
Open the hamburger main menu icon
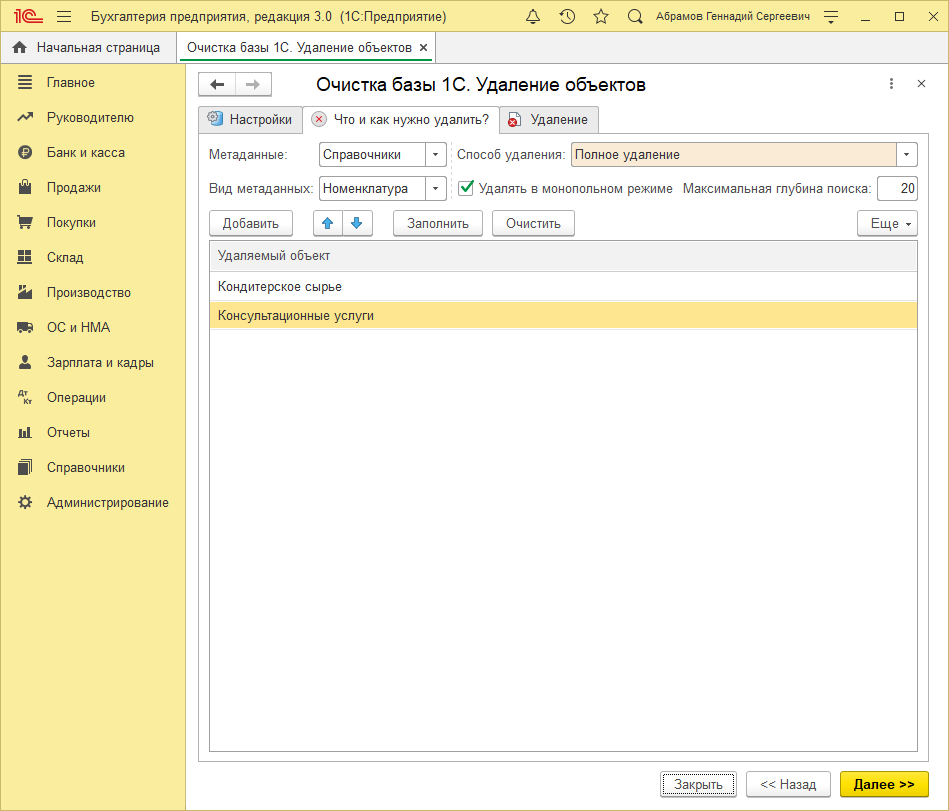click(x=64, y=17)
